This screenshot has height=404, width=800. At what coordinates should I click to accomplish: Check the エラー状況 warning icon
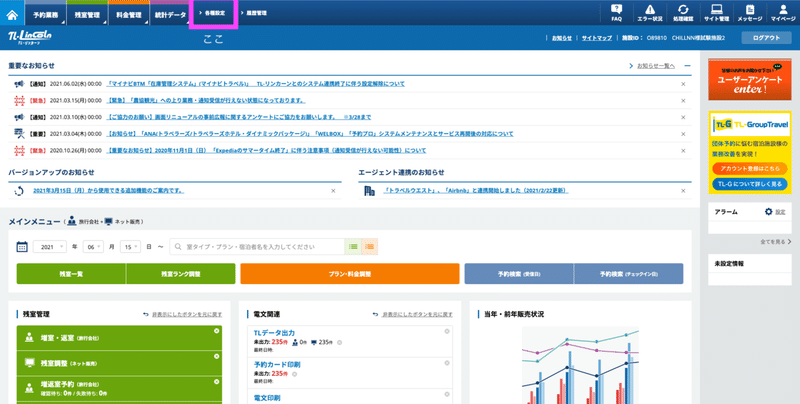point(650,13)
